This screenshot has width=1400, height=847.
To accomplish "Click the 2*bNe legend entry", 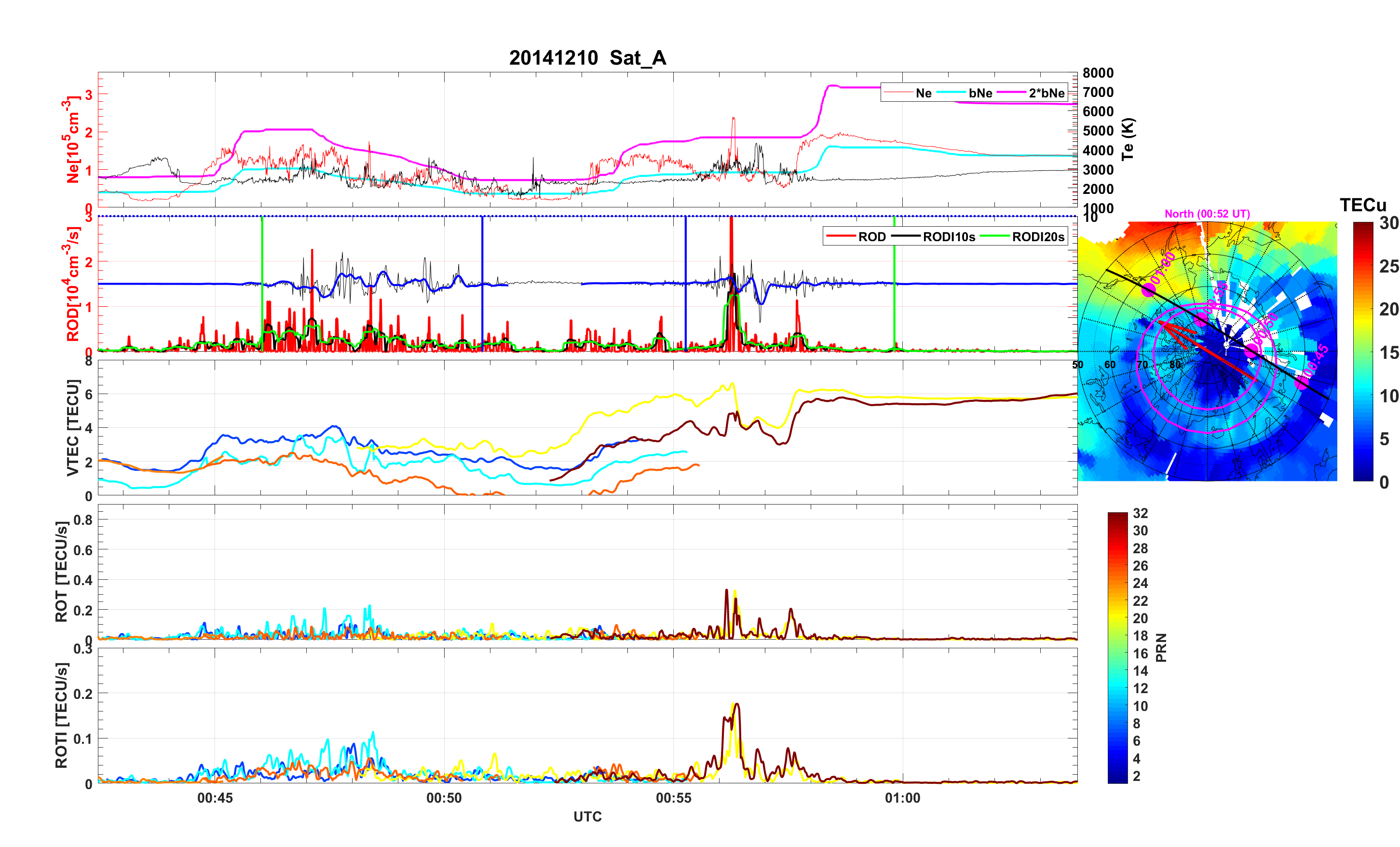I will pyautogui.click(x=1046, y=93).
